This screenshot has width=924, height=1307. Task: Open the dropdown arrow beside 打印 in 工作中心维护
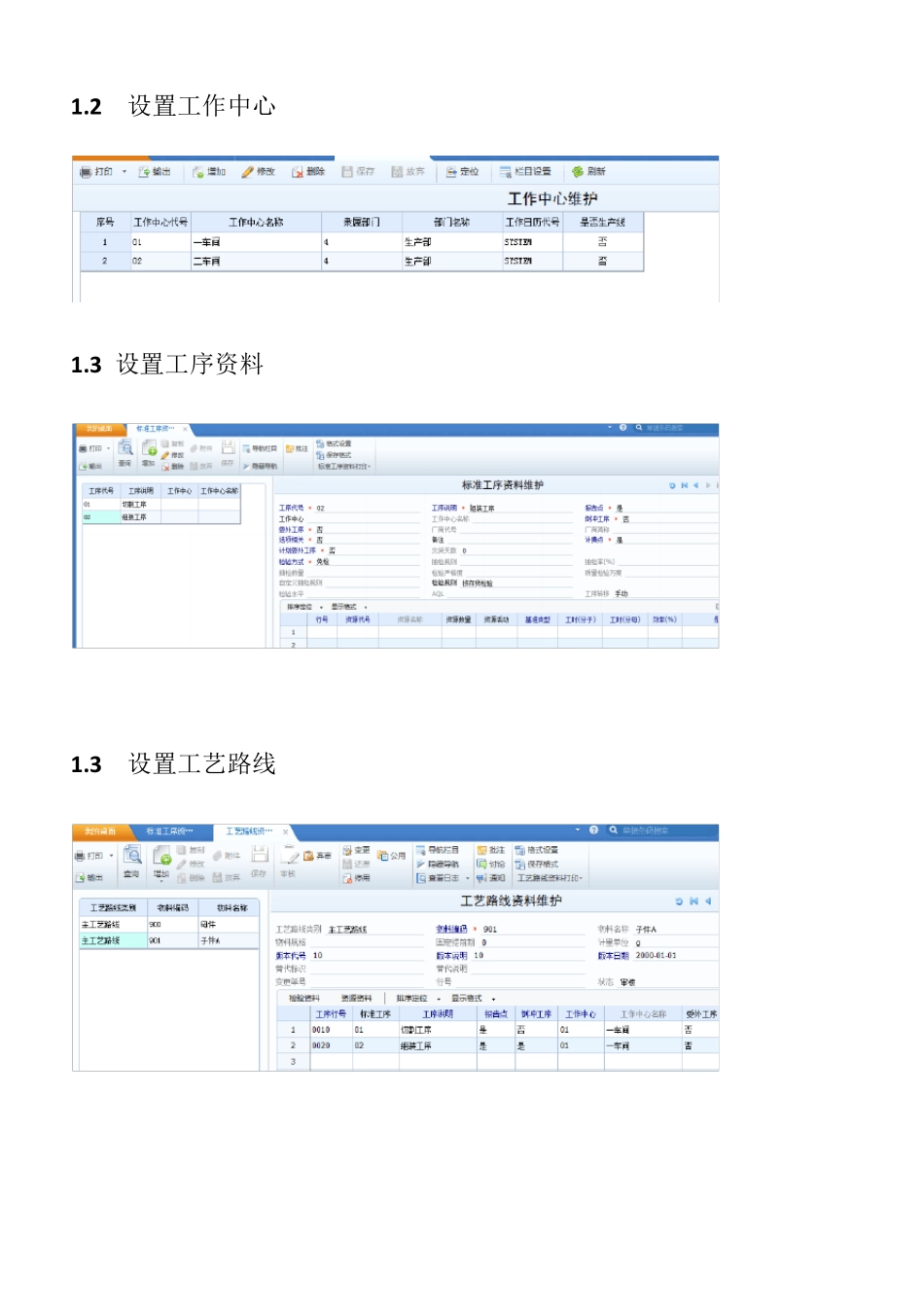click(x=124, y=172)
